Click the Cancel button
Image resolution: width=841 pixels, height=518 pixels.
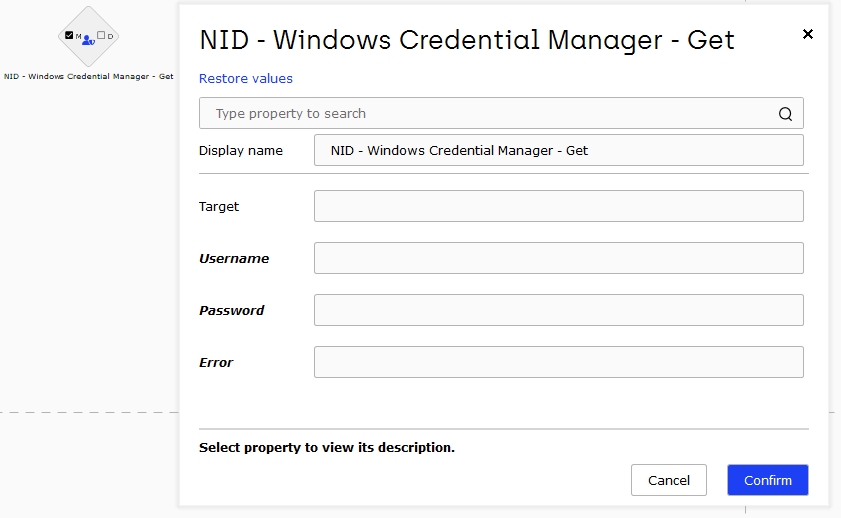(x=669, y=480)
